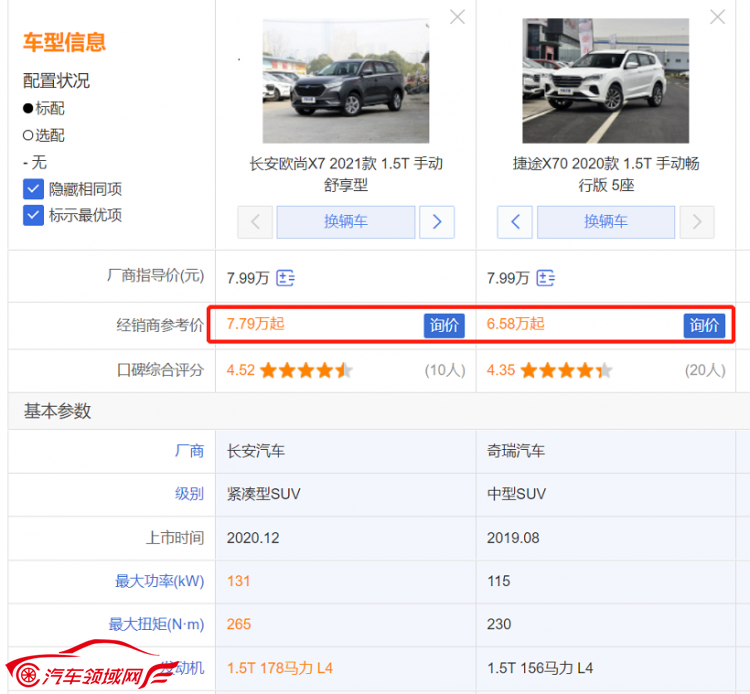Viewport: 750px width, 694px height.
Task: Go to next car on 捷途X70 column
Action: (697, 222)
